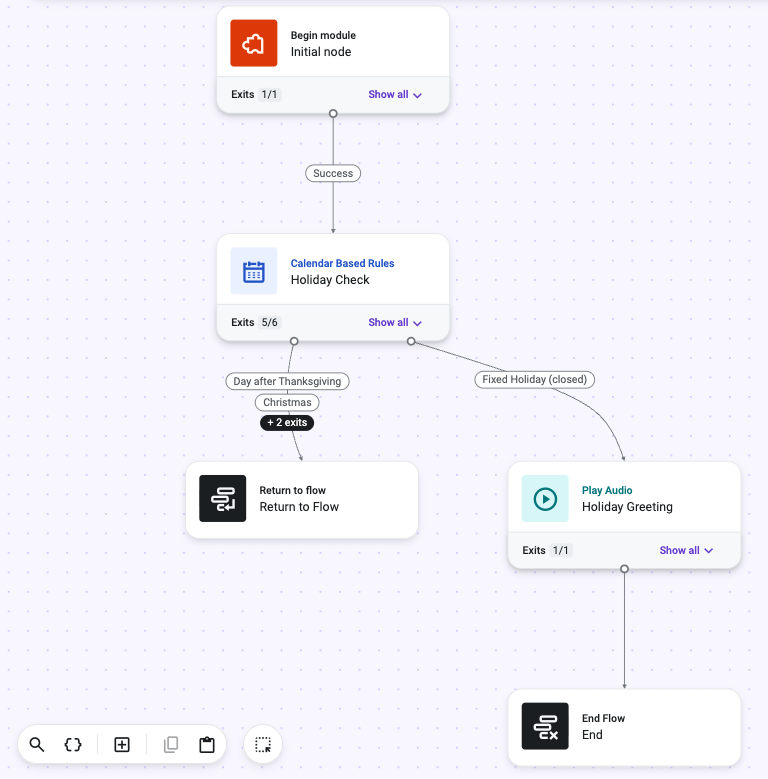Open the curly braces variables icon
Viewport: 768px width, 779px height.
click(x=73, y=745)
